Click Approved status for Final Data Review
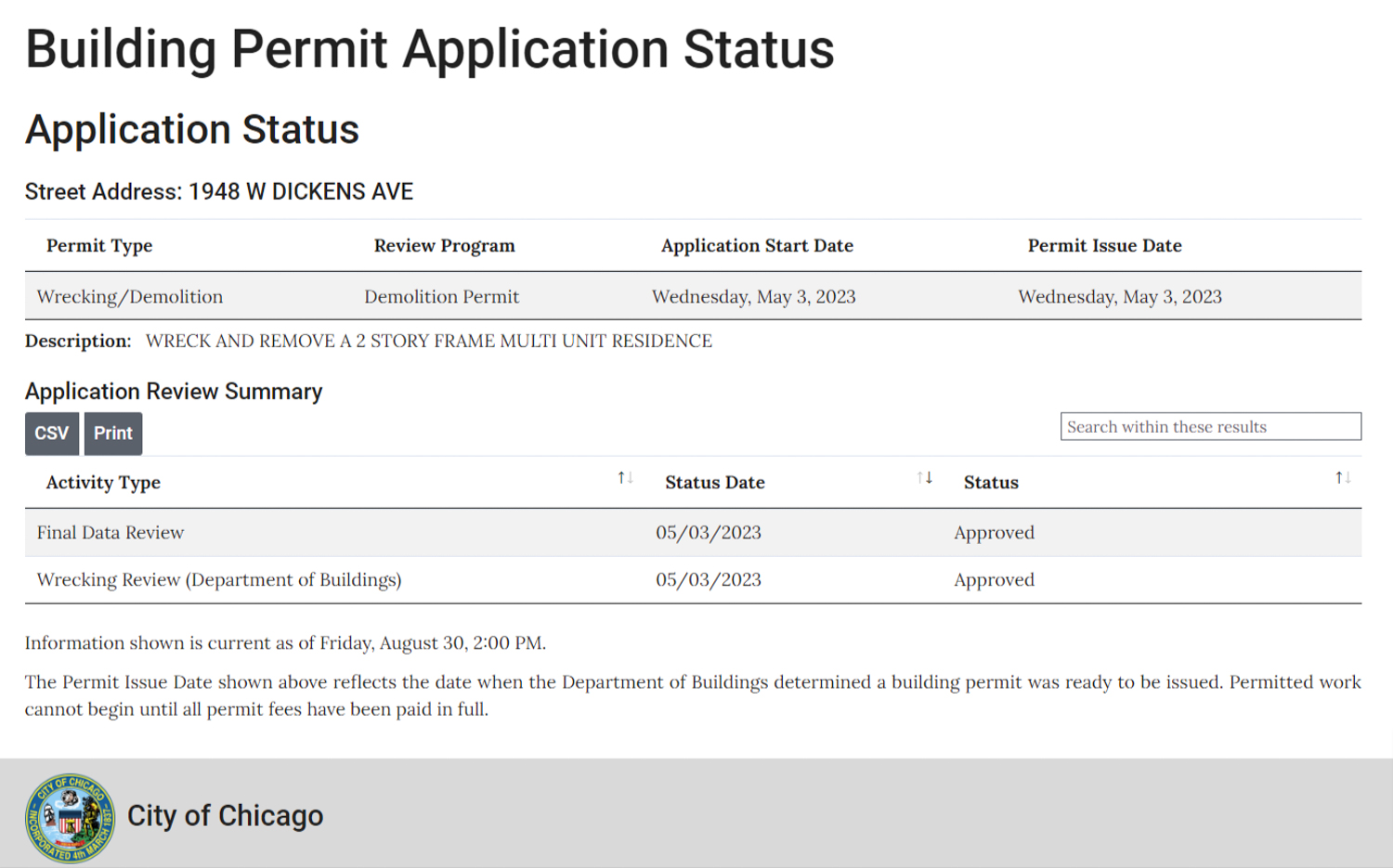Screen dimensions: 1393x868 [994, 533]
